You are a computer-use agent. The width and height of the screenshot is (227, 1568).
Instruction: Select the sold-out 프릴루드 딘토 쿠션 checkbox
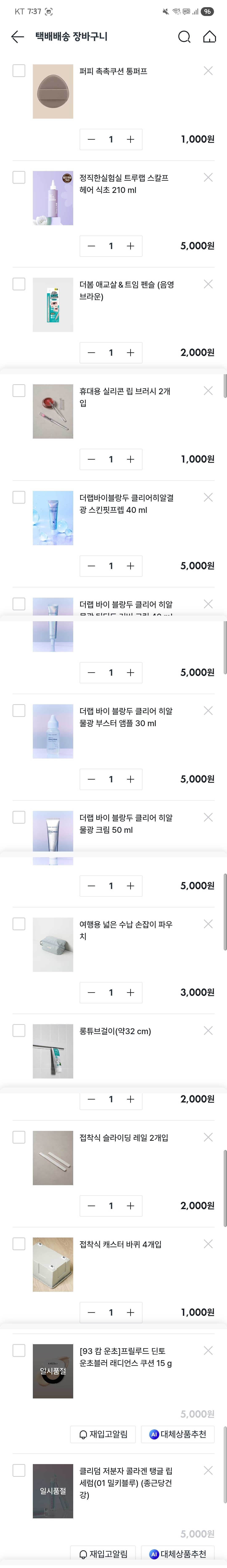pos(19,1351)
